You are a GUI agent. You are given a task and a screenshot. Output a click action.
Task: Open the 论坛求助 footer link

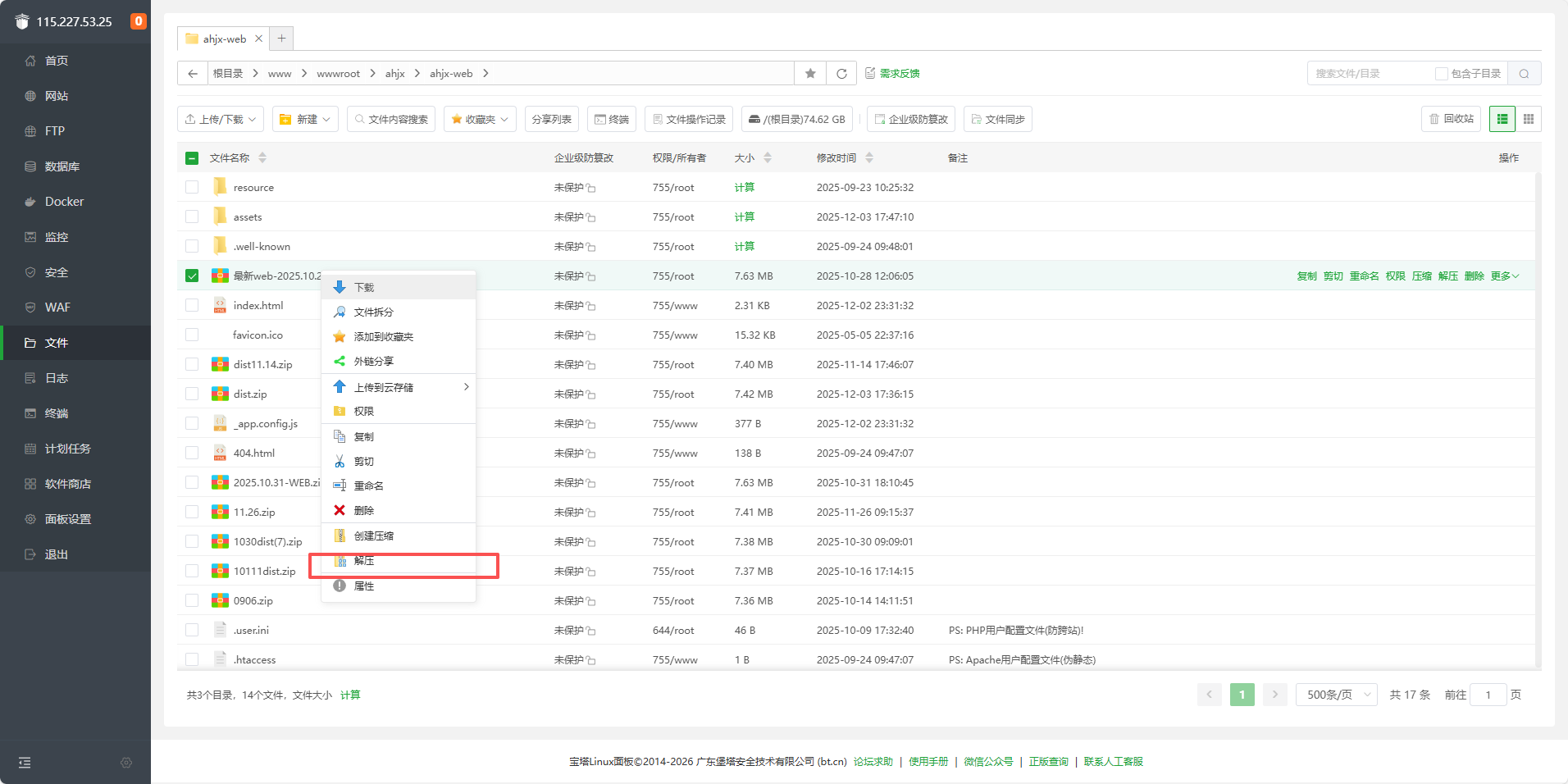point(873,762)
